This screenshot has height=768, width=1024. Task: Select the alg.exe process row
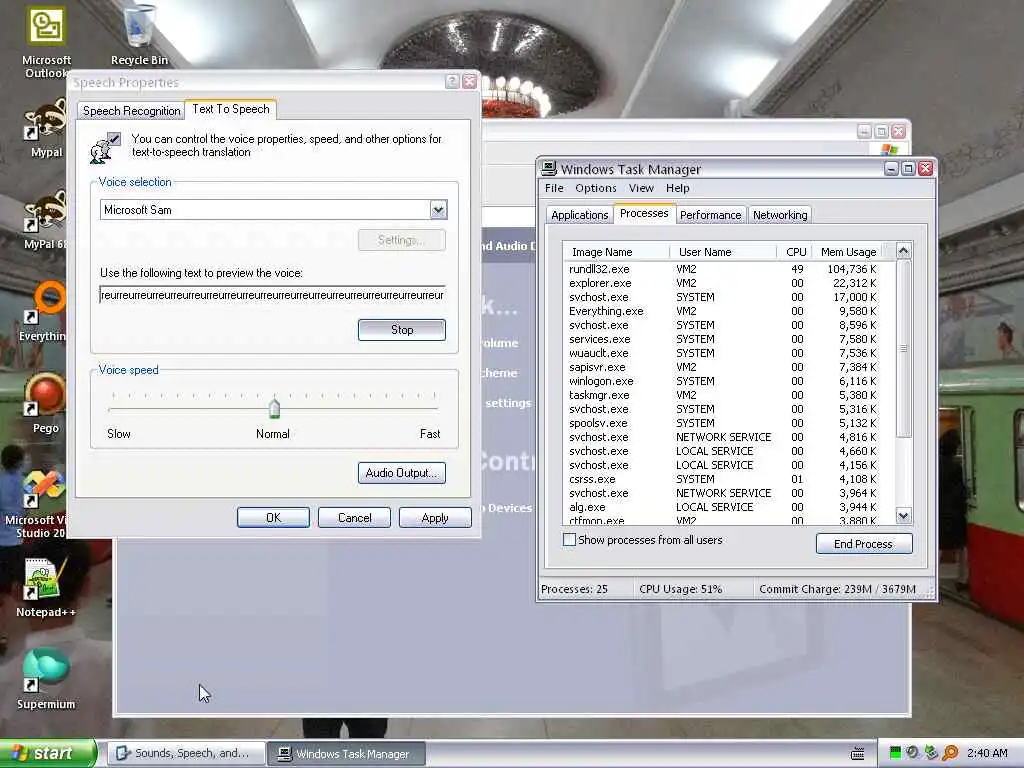pos(723,507)
